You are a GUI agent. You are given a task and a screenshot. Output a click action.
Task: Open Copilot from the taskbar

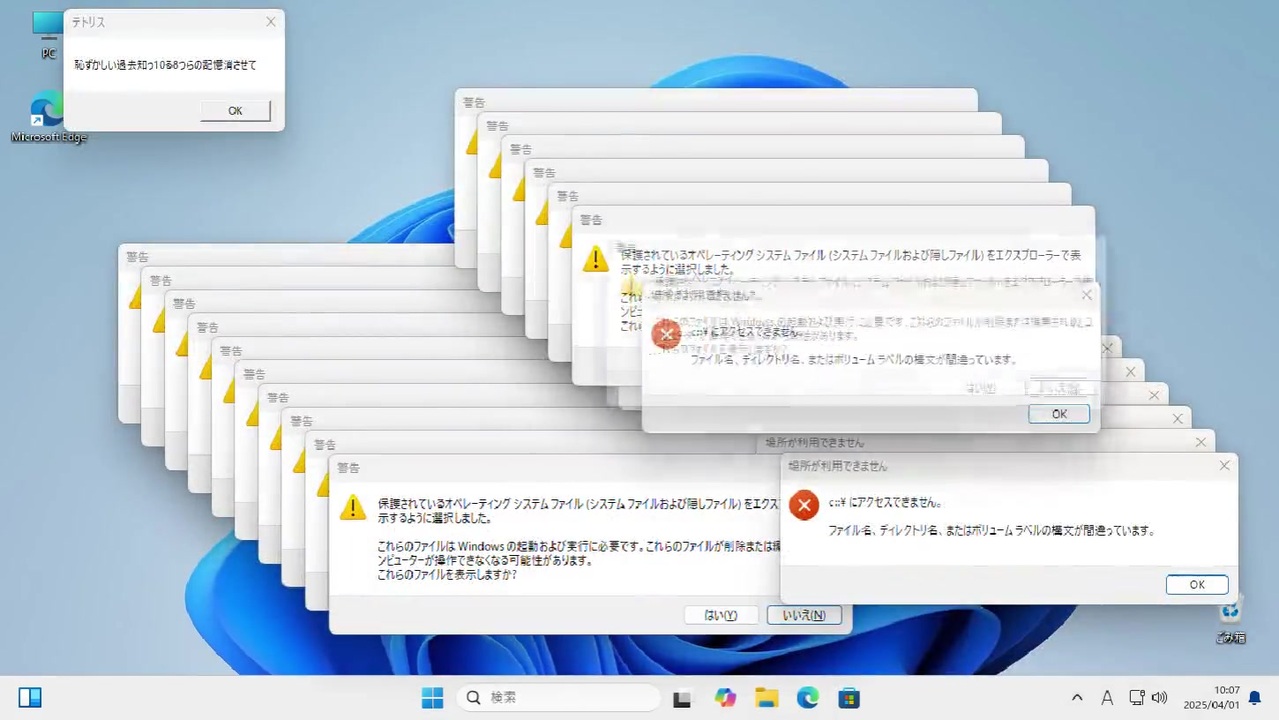click(x=724, y=697)
